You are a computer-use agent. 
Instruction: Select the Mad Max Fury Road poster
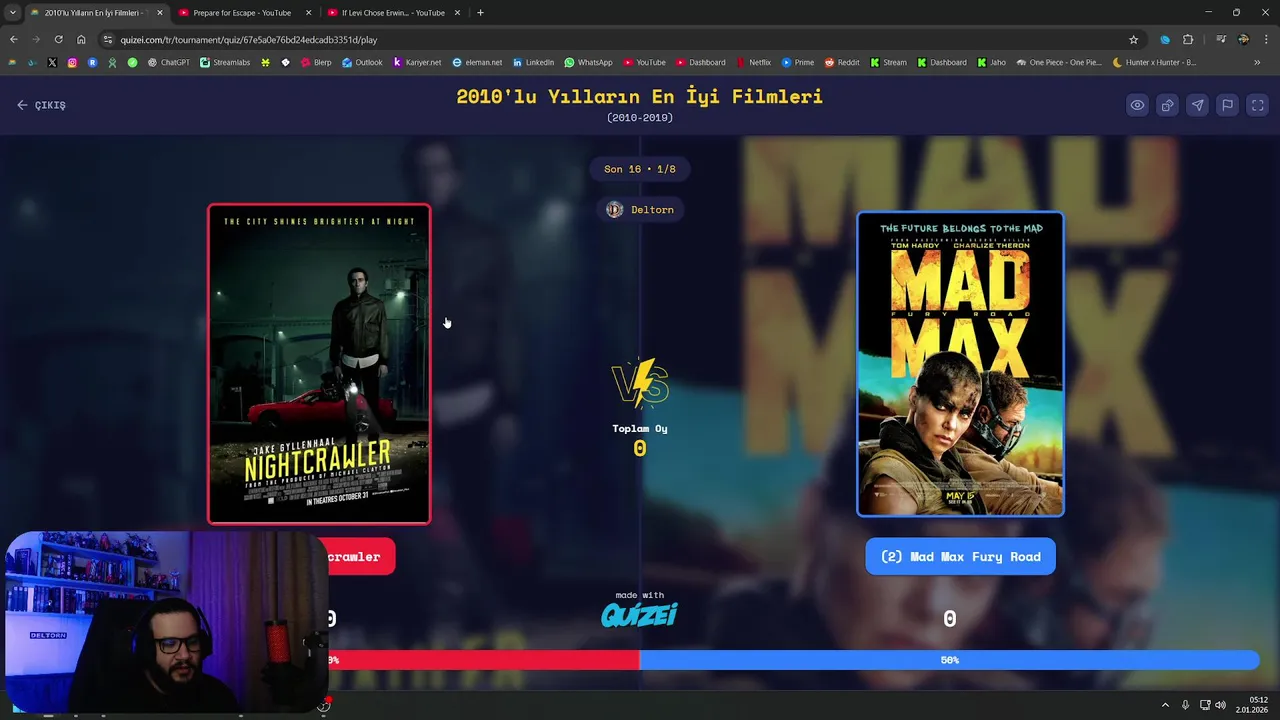(x=960, y=364)
